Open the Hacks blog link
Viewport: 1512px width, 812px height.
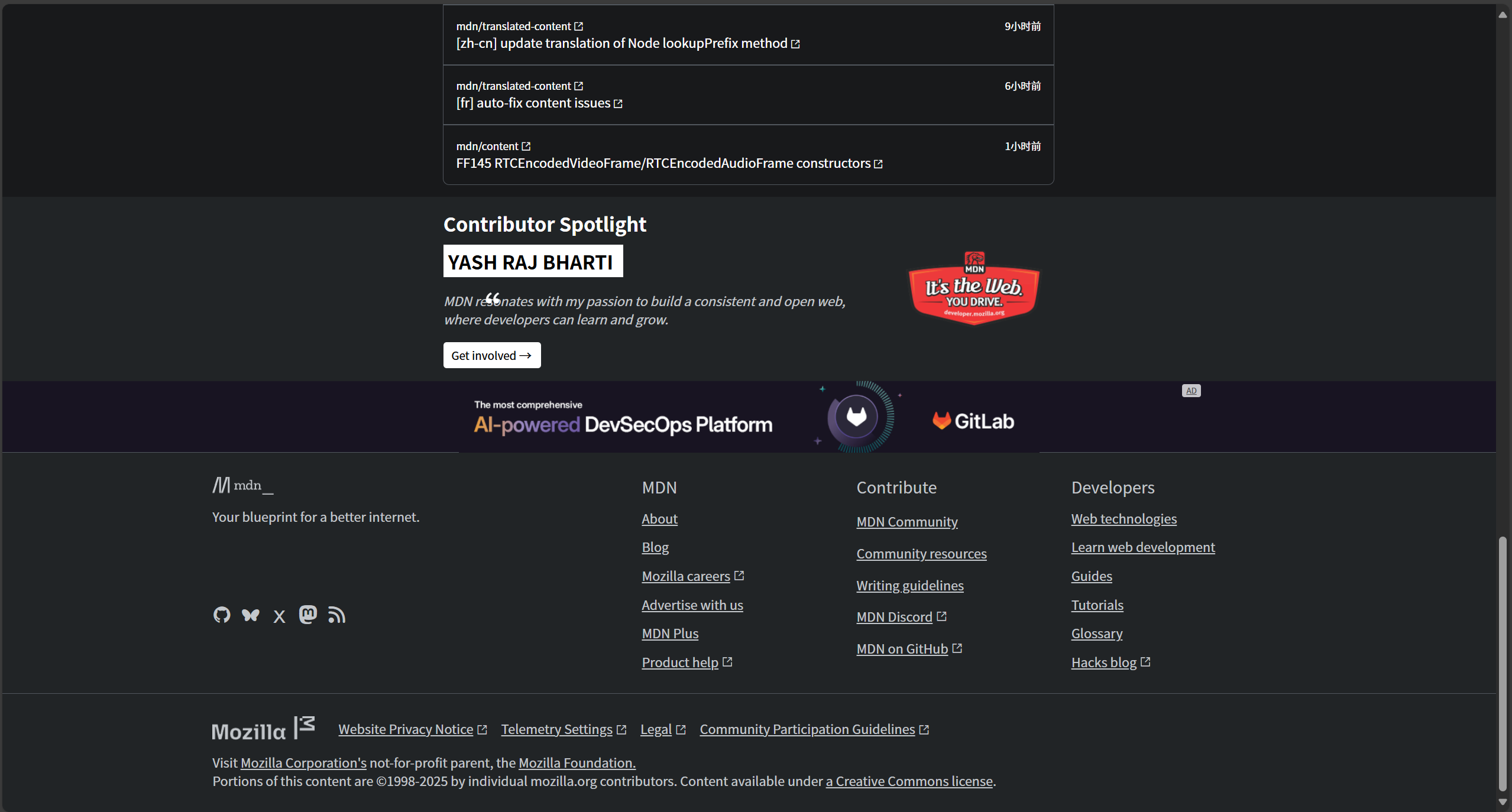tap(1103, 662)
